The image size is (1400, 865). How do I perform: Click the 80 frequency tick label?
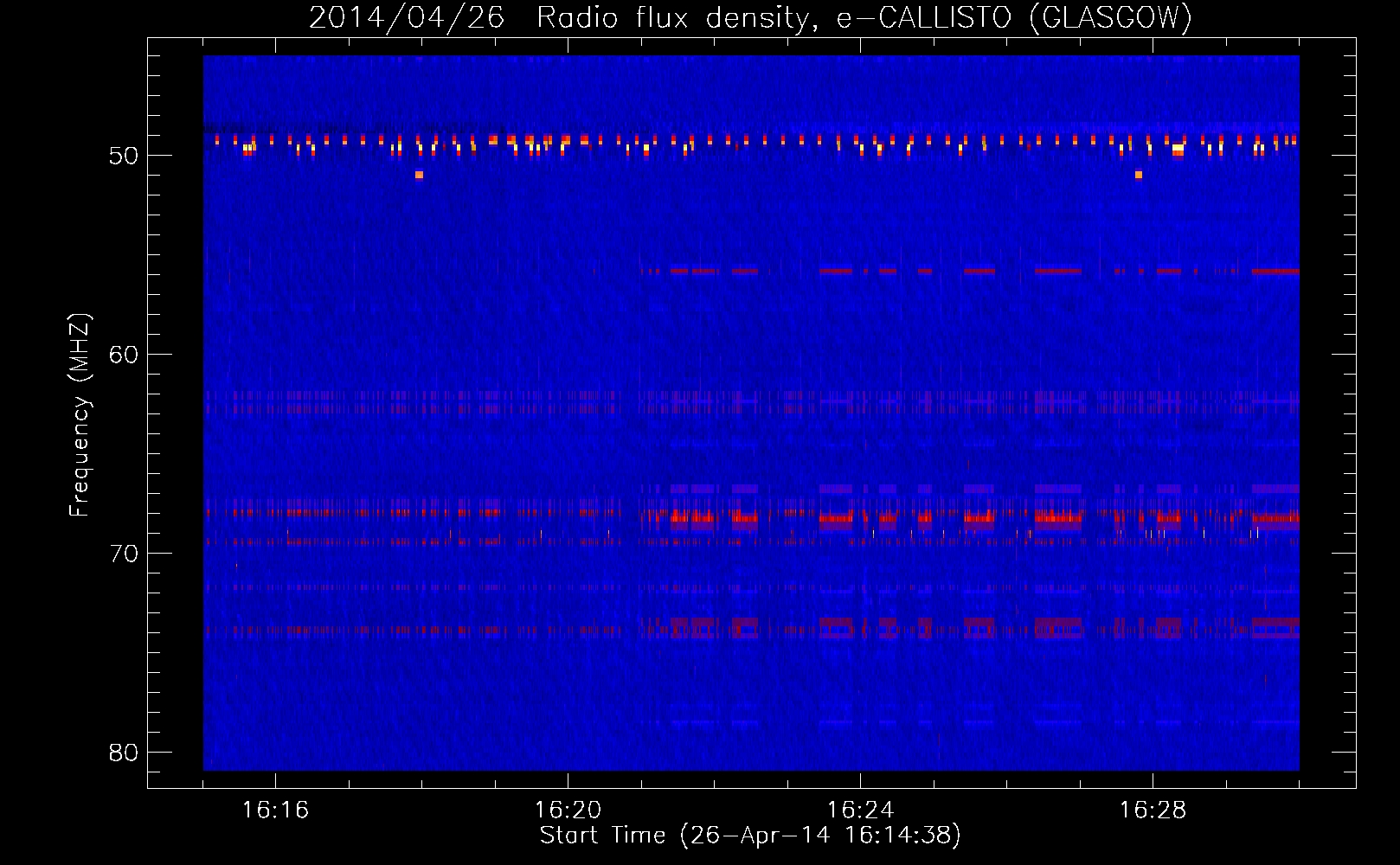tap(124, 753)
